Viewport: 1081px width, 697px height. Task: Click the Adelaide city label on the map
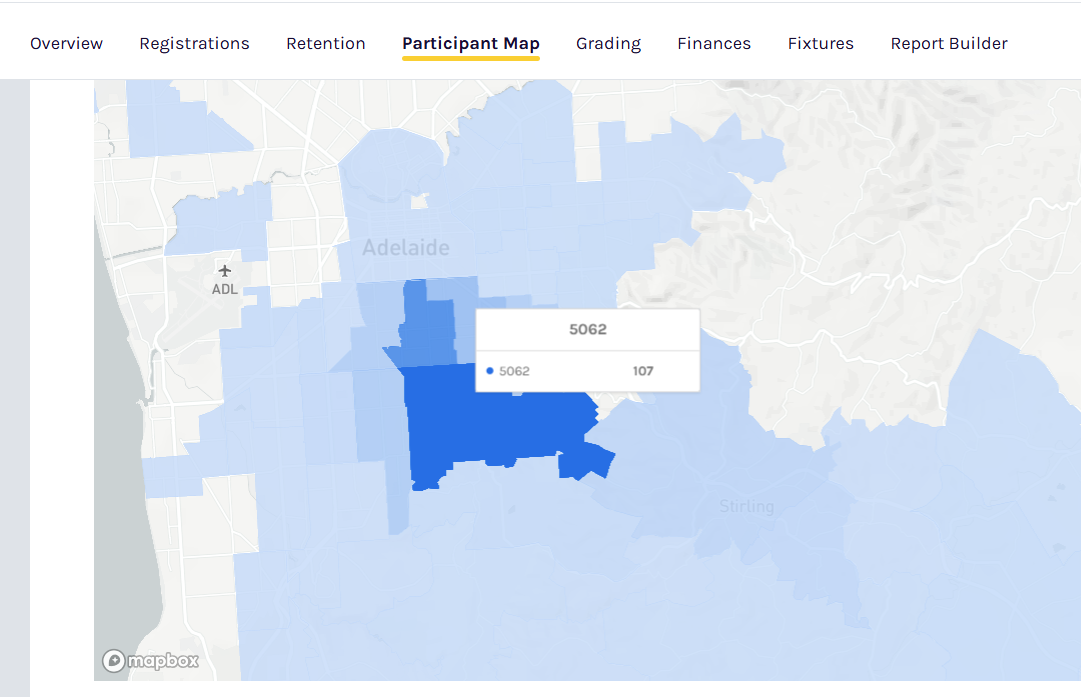pyautogui.click(x=405, y=247)
